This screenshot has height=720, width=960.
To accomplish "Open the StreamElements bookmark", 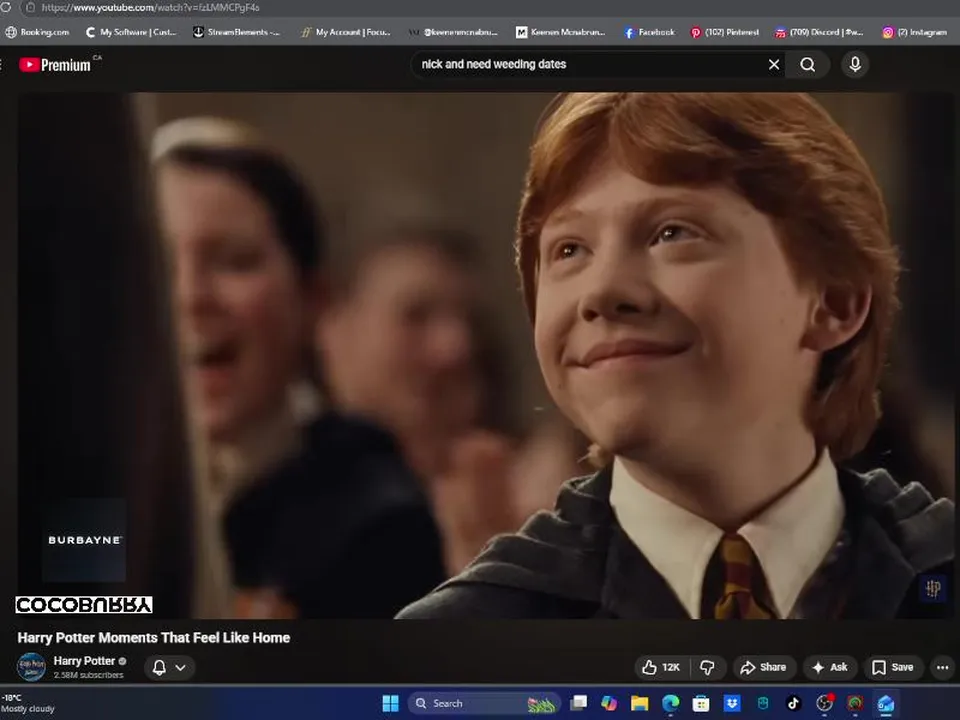I will [236, 32].
